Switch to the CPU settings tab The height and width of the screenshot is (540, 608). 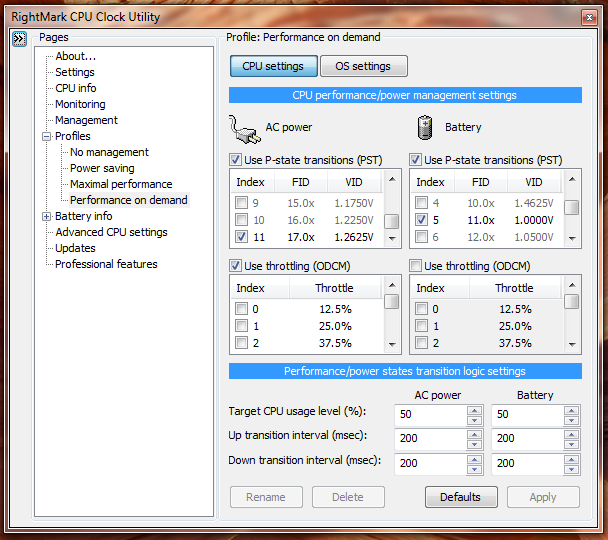pyautogui.click(x=273, y=66)
